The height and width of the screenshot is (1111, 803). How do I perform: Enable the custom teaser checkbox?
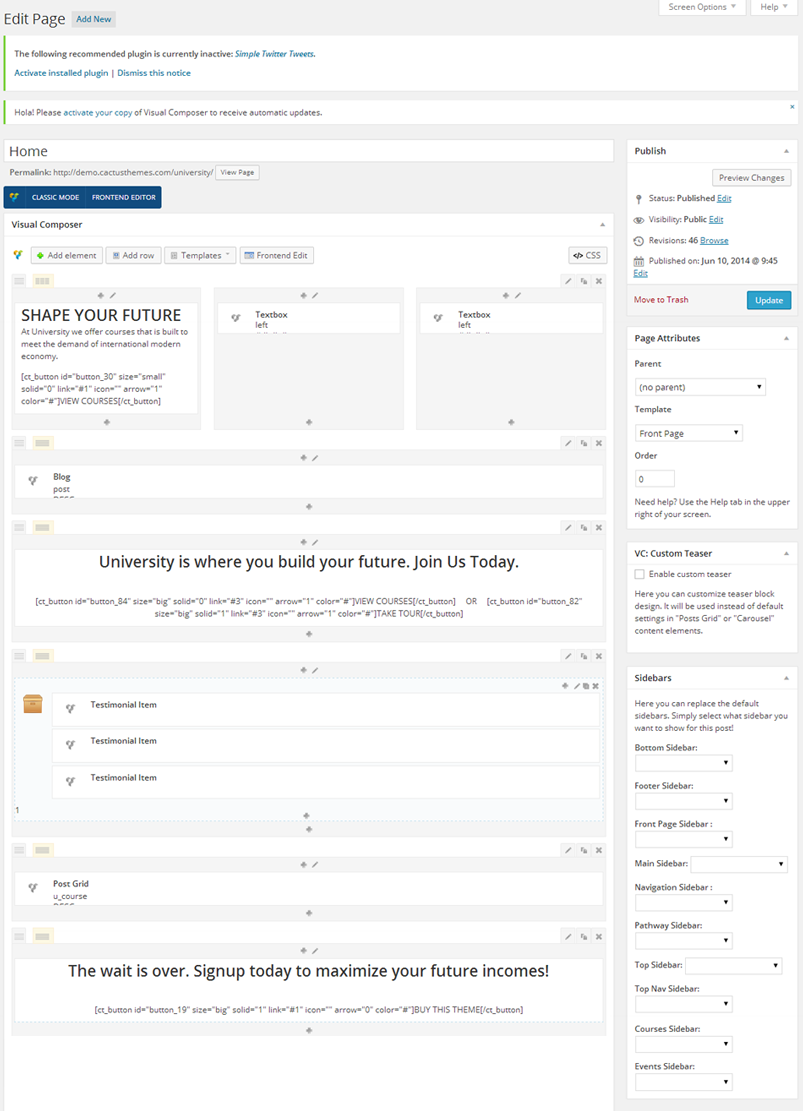pyautogui.click(x=640, y=575)
